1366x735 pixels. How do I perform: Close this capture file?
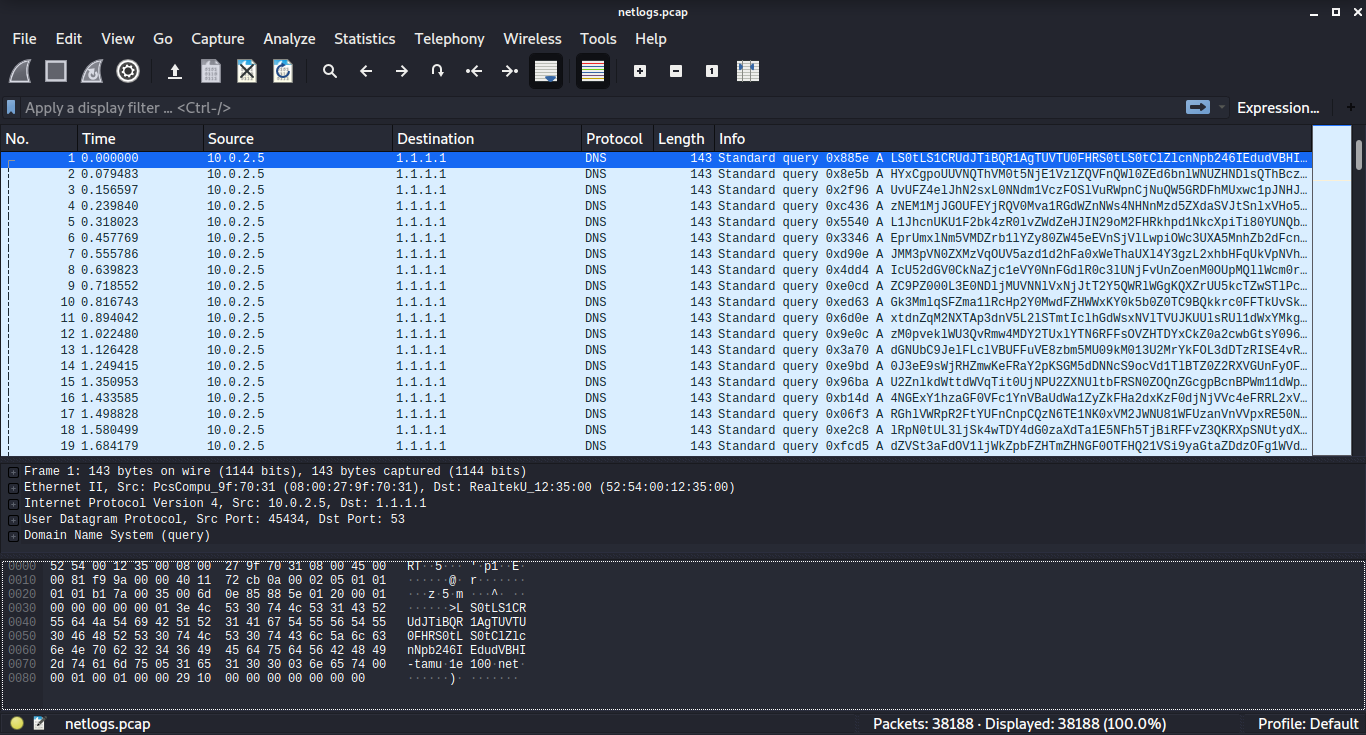click(x=247, y=71)
